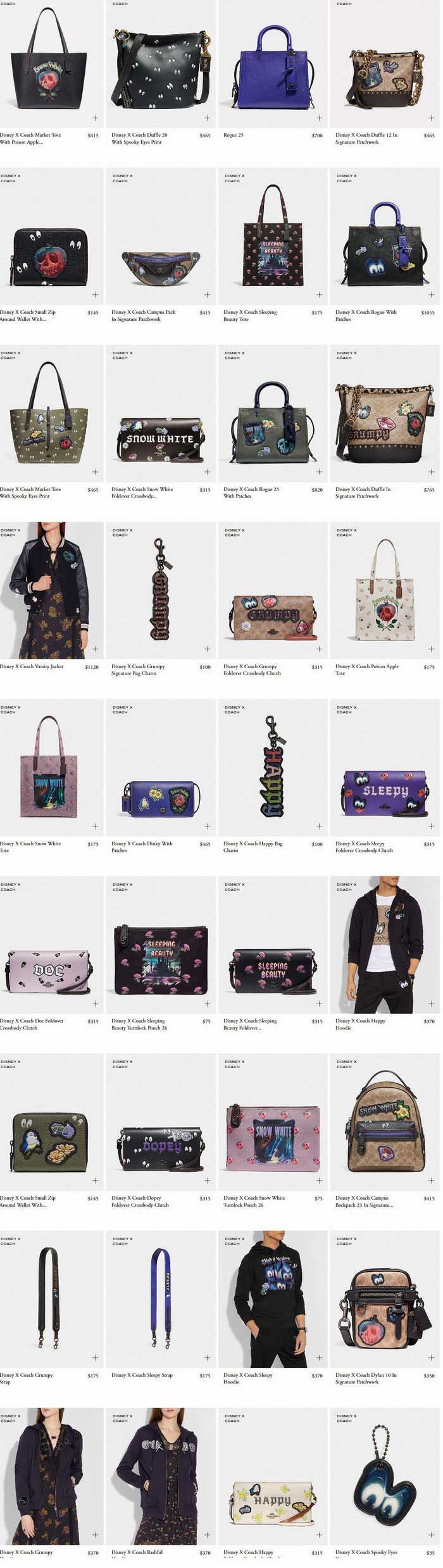Viewport: 443px width, 1568px height.
Task: View the Campus Backpack 23 image
Action: [385, 1123]
